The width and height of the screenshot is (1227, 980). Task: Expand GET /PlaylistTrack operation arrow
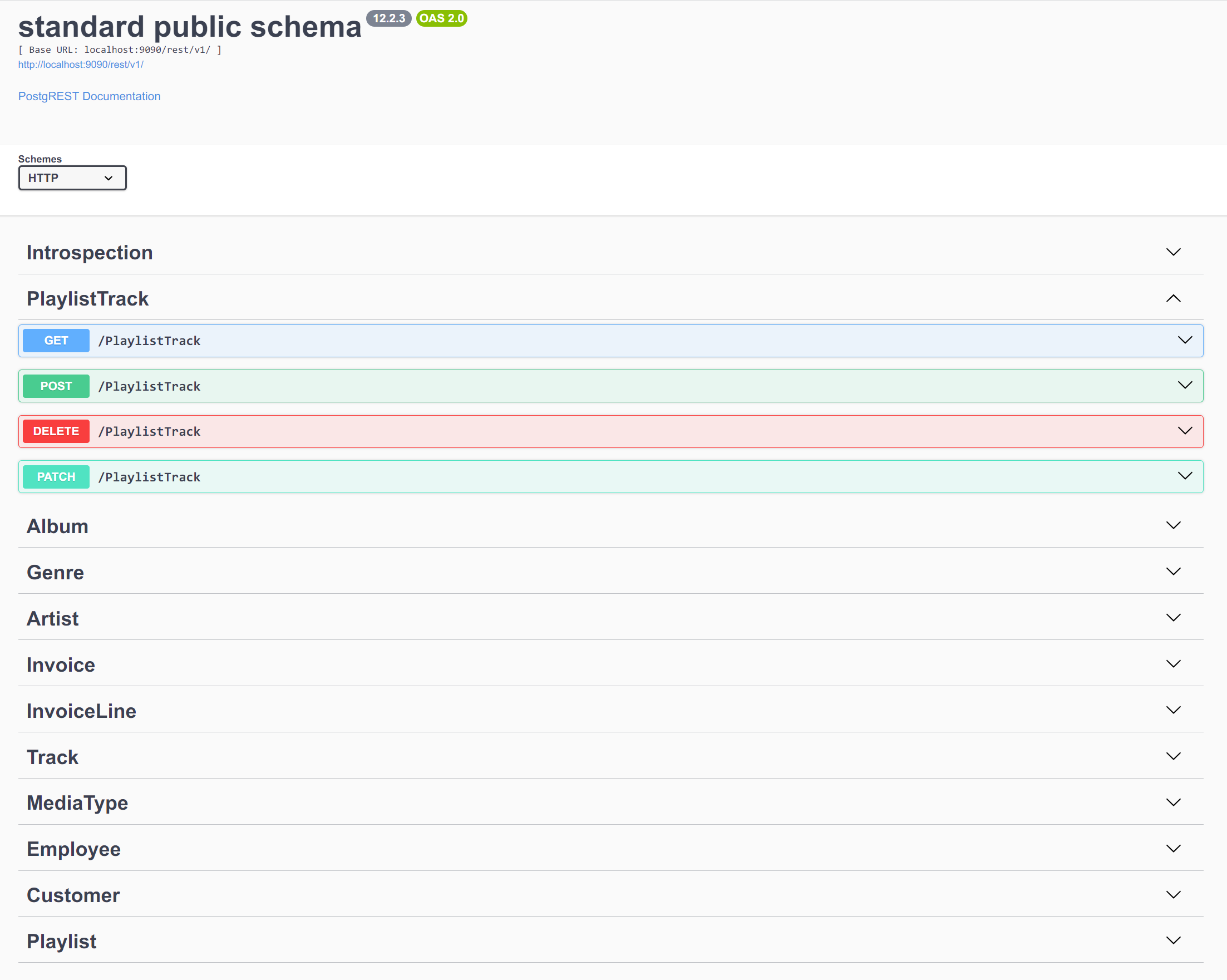coord(1184,341)
